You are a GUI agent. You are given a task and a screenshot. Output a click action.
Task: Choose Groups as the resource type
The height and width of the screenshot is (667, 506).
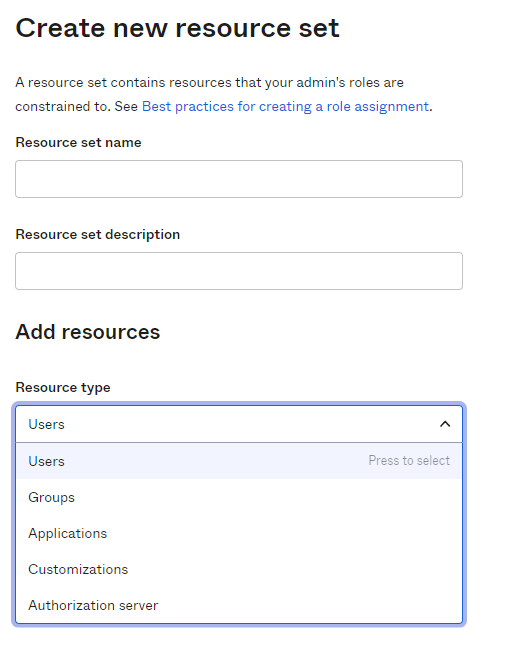239,497
